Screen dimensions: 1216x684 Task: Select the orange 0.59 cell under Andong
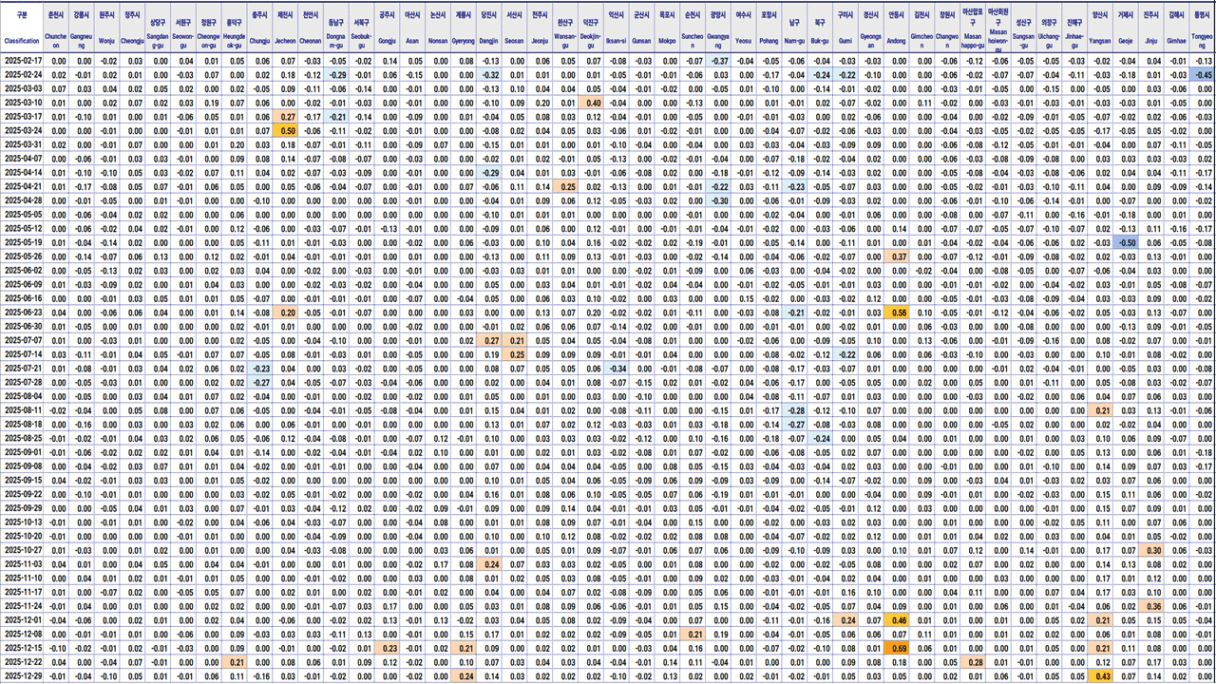pyautogui.click(x=897, y=649)
